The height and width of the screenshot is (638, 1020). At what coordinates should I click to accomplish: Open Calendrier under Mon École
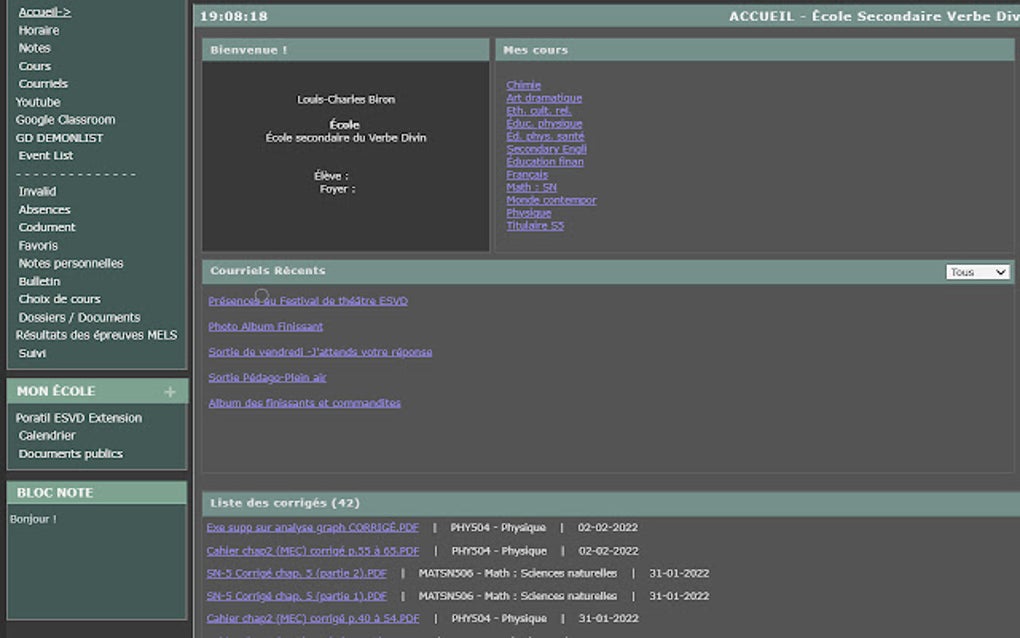click(x=47, y=436)
